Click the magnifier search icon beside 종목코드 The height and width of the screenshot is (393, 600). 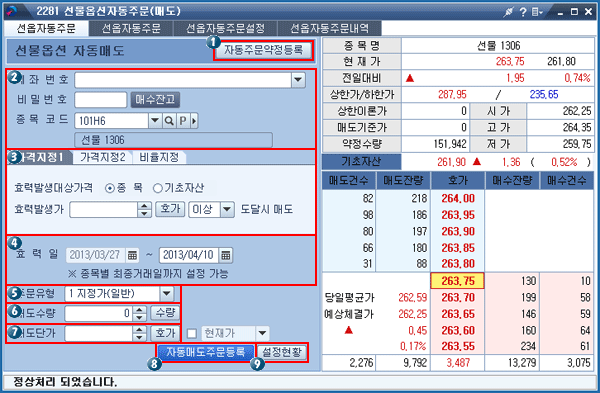(x=169, y=121)
